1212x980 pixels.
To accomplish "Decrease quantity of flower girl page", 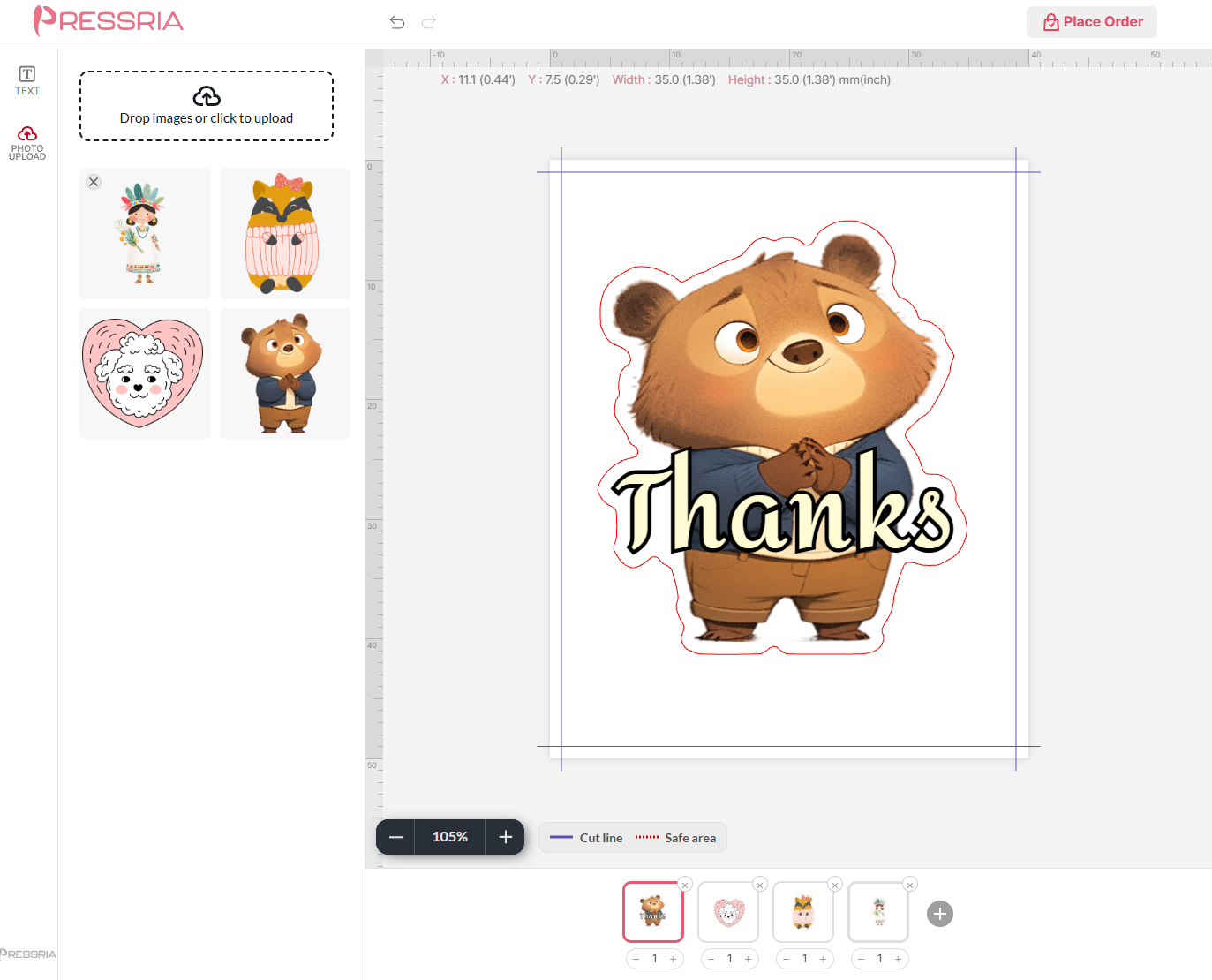I will coord(861,959).
